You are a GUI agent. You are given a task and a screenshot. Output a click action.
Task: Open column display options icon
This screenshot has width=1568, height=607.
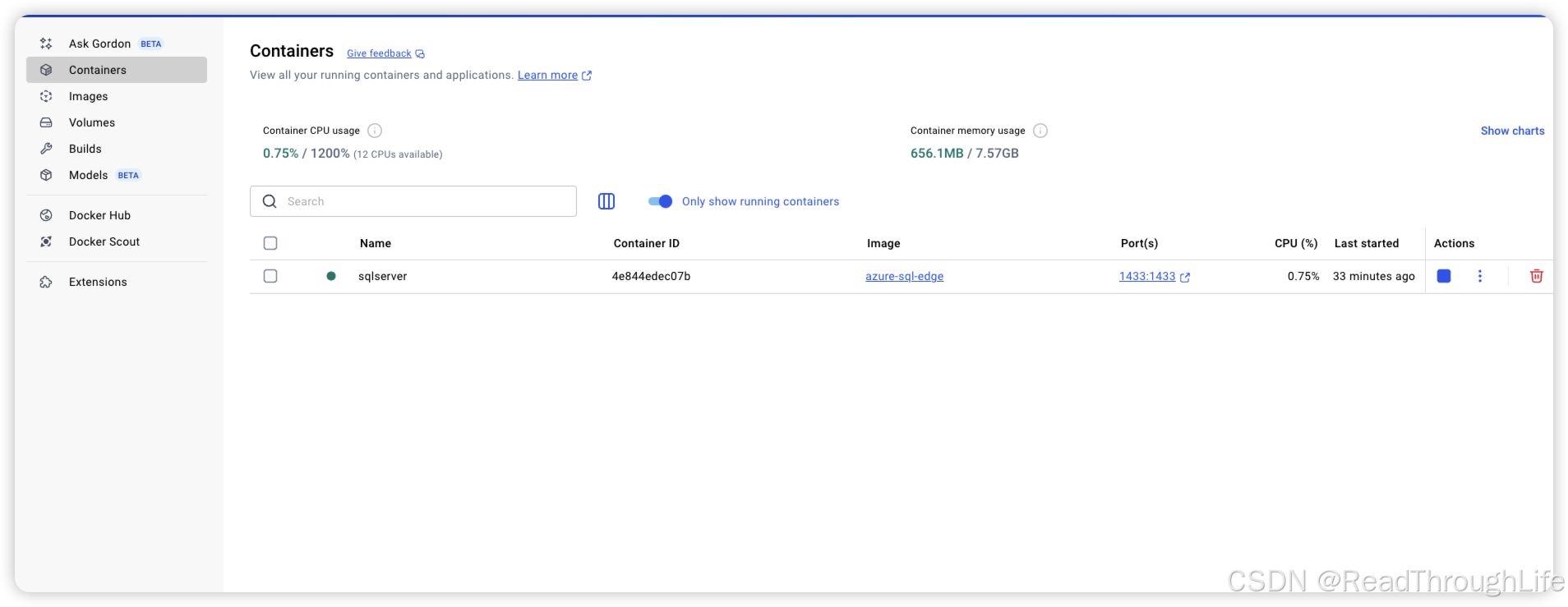coord(606,201)
